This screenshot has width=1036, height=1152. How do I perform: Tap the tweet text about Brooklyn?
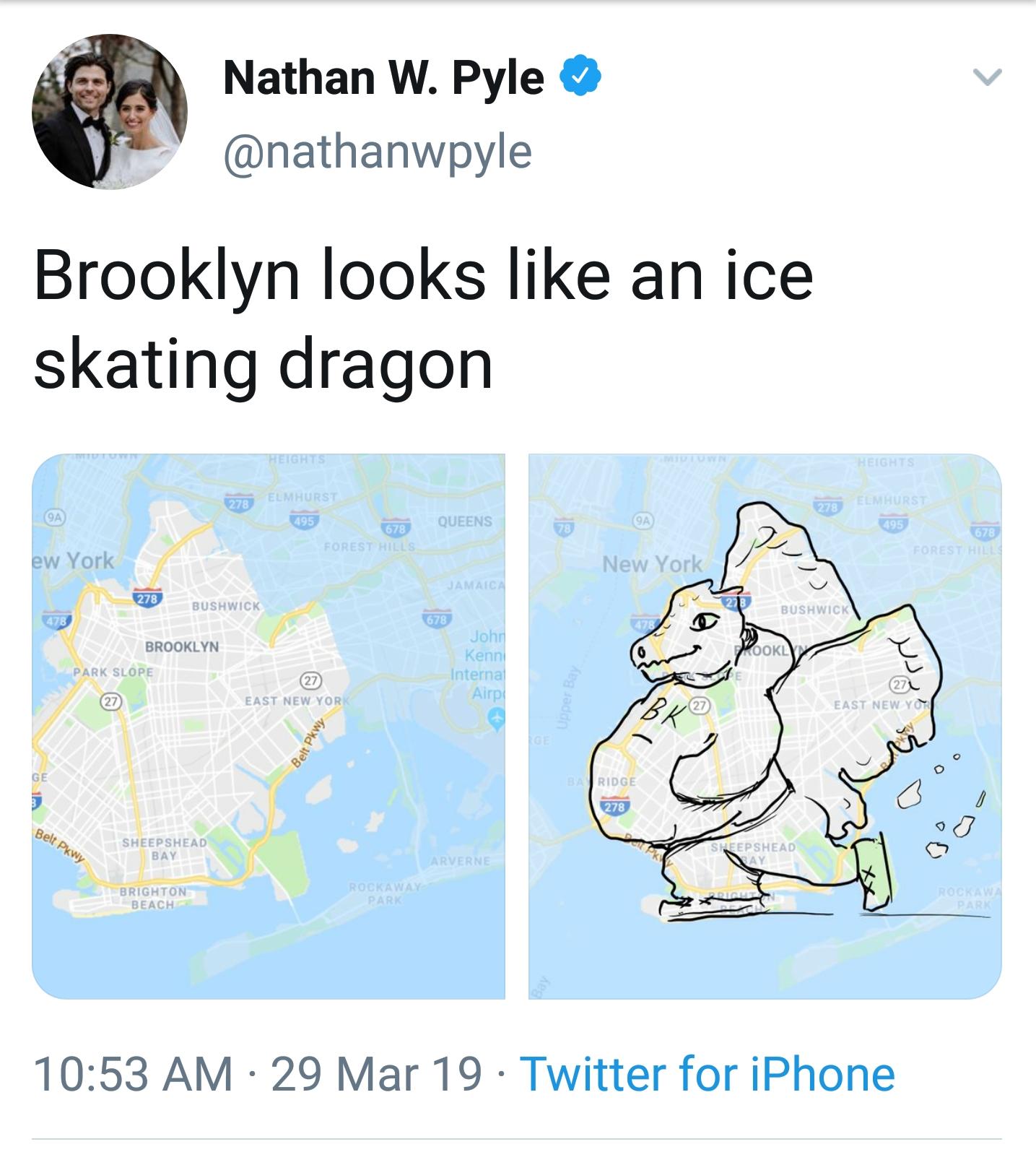(x=426, y=318)
